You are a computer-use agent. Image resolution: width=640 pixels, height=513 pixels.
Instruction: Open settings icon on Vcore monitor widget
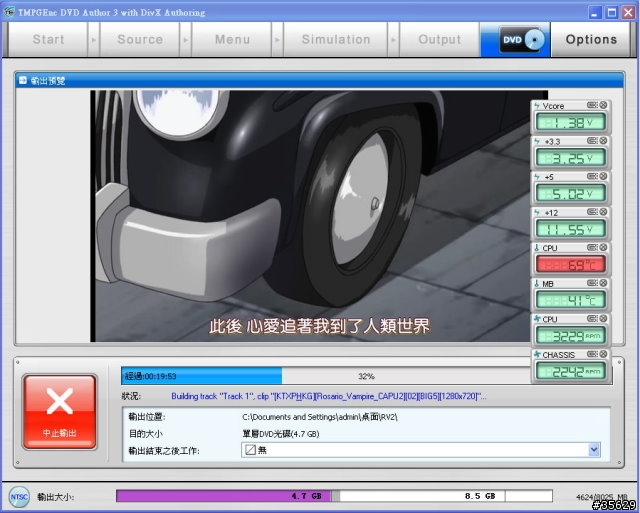[x=592, y=105]
